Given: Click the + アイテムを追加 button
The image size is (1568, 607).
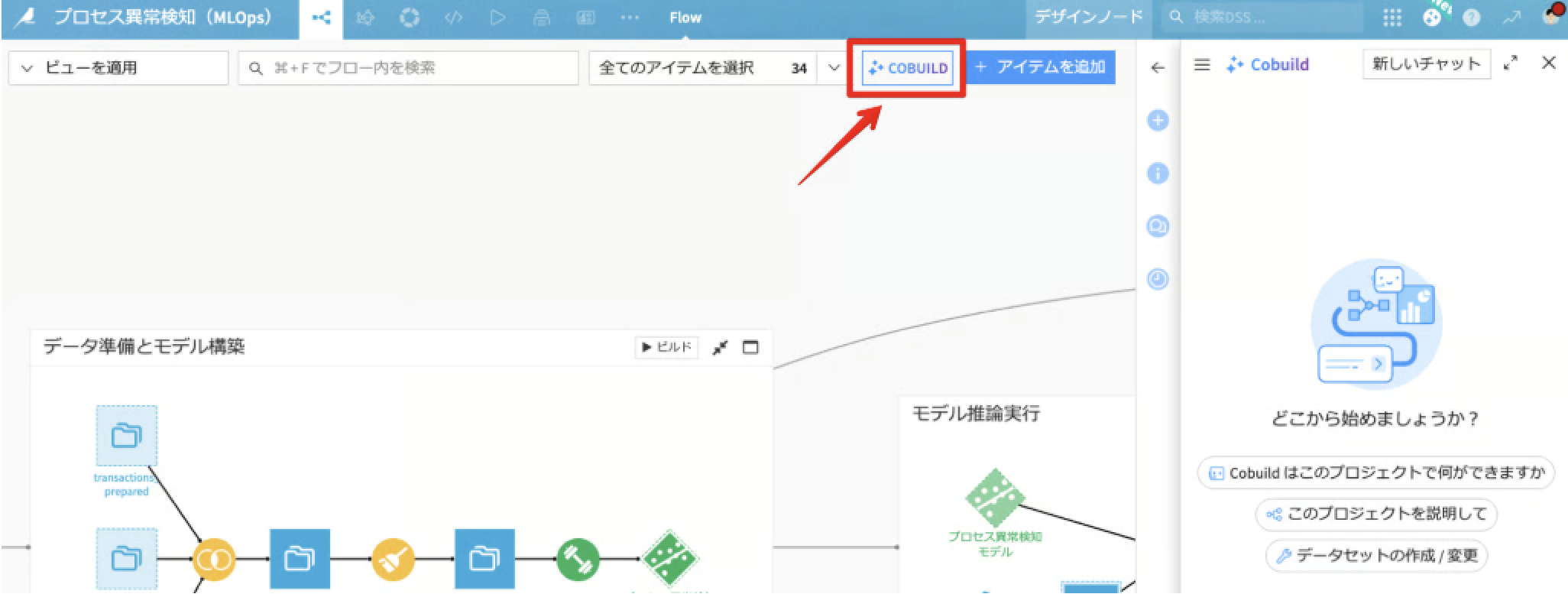Looking at the screenshot, I should point(1041,67).
